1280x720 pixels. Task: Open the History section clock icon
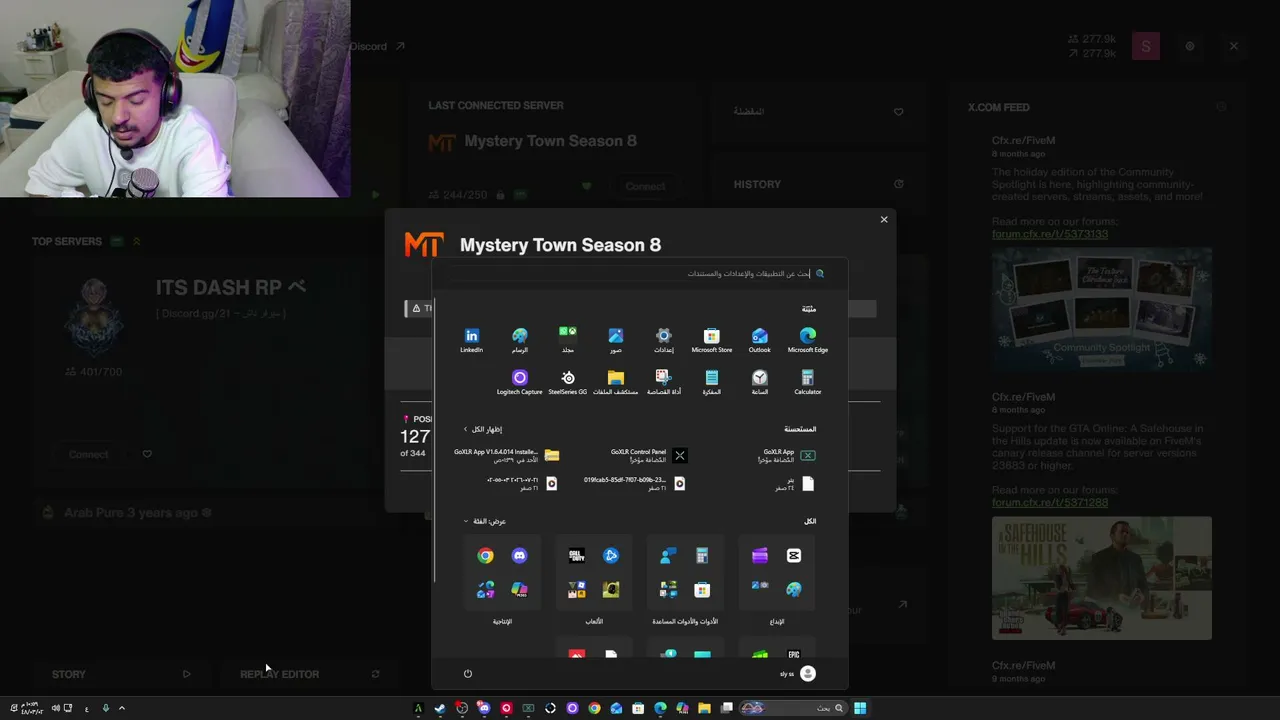(898, 184)
